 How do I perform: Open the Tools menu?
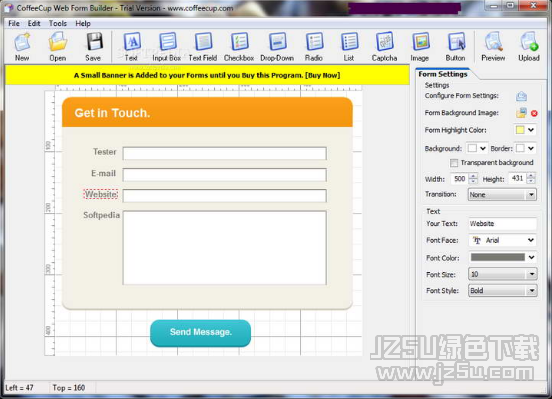[x=58, y=24]
